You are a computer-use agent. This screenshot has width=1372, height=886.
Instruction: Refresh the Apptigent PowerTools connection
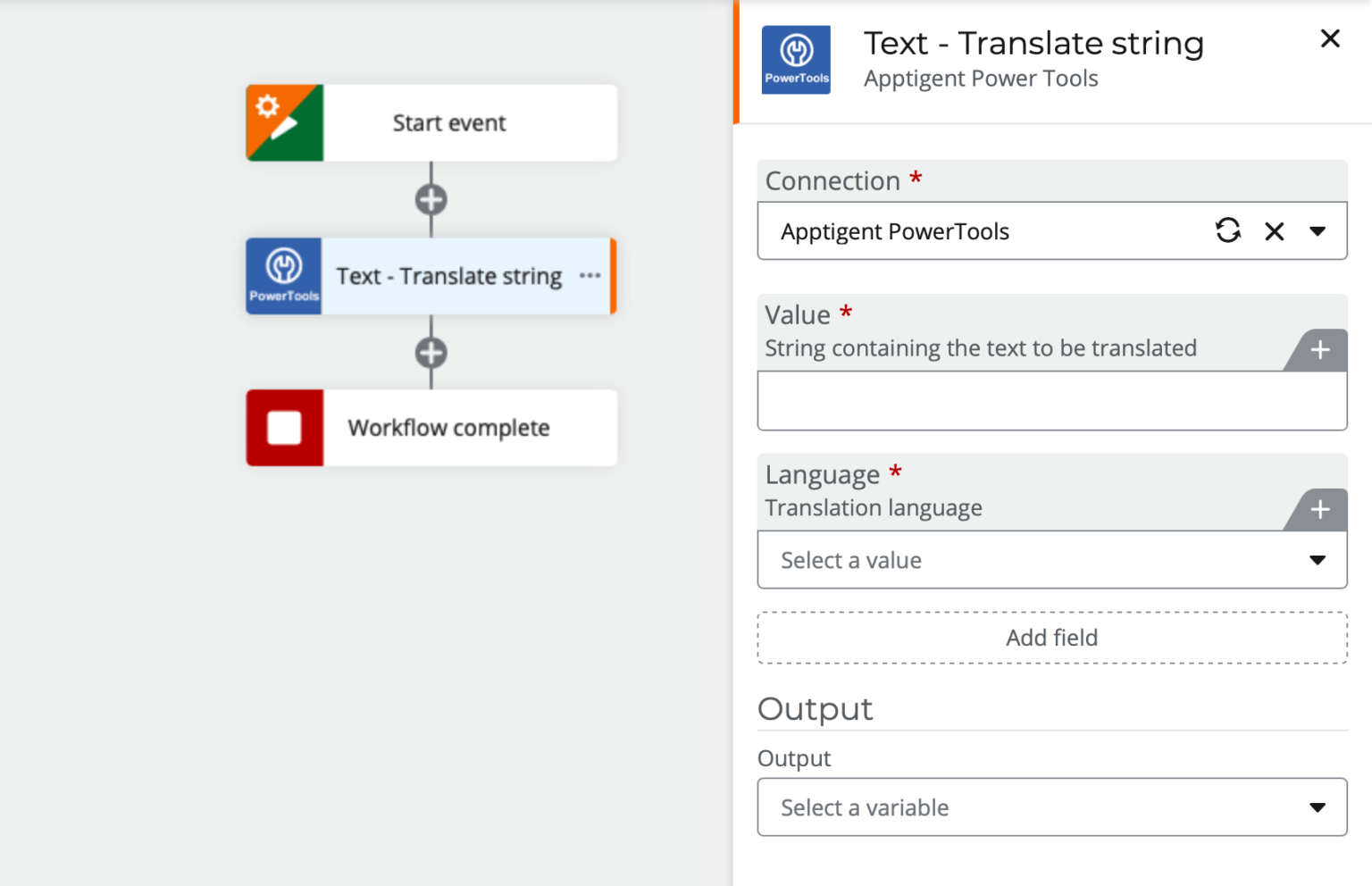pyautogui.click(x=1229, y=230)
